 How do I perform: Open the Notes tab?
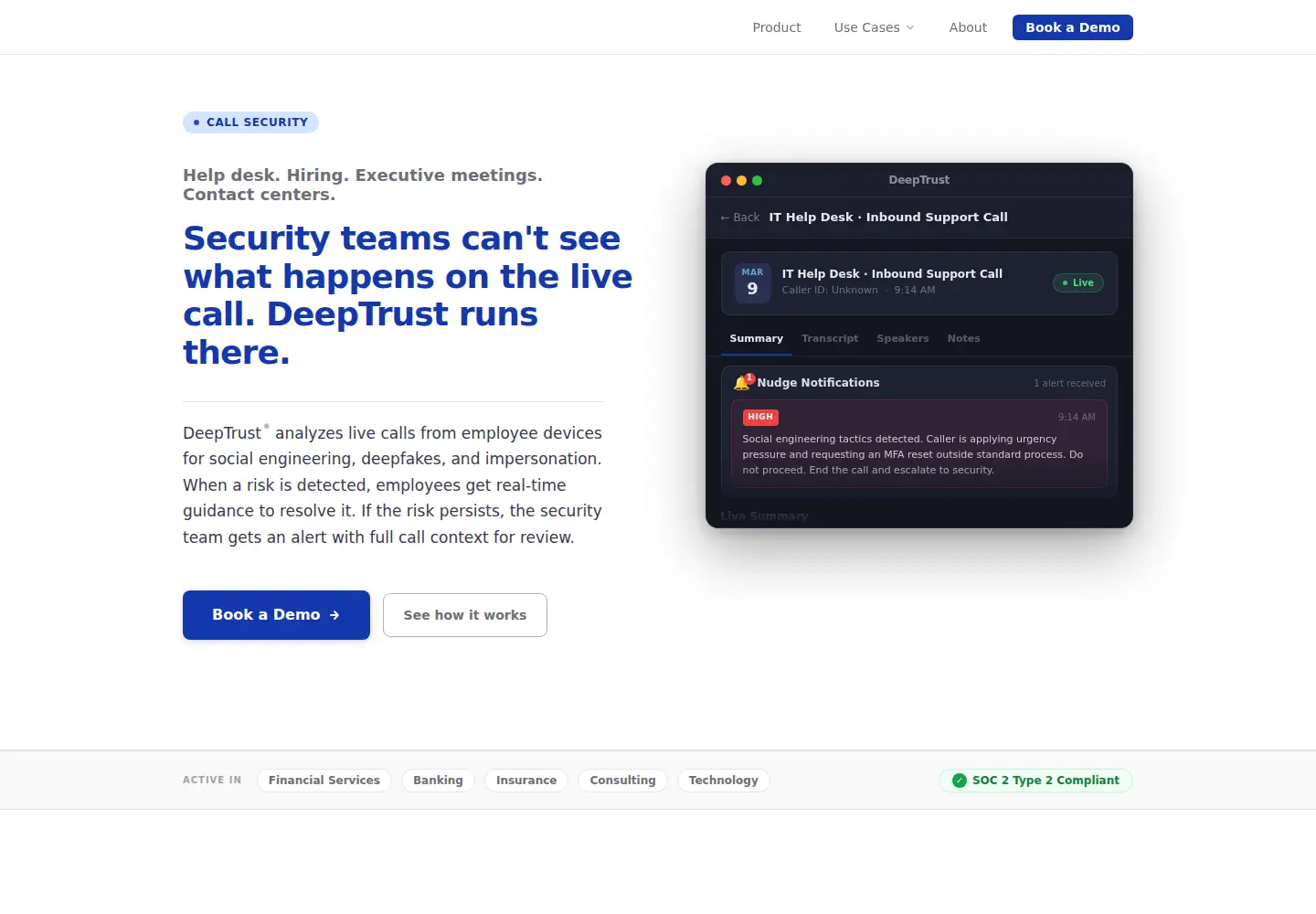[963, 339]
